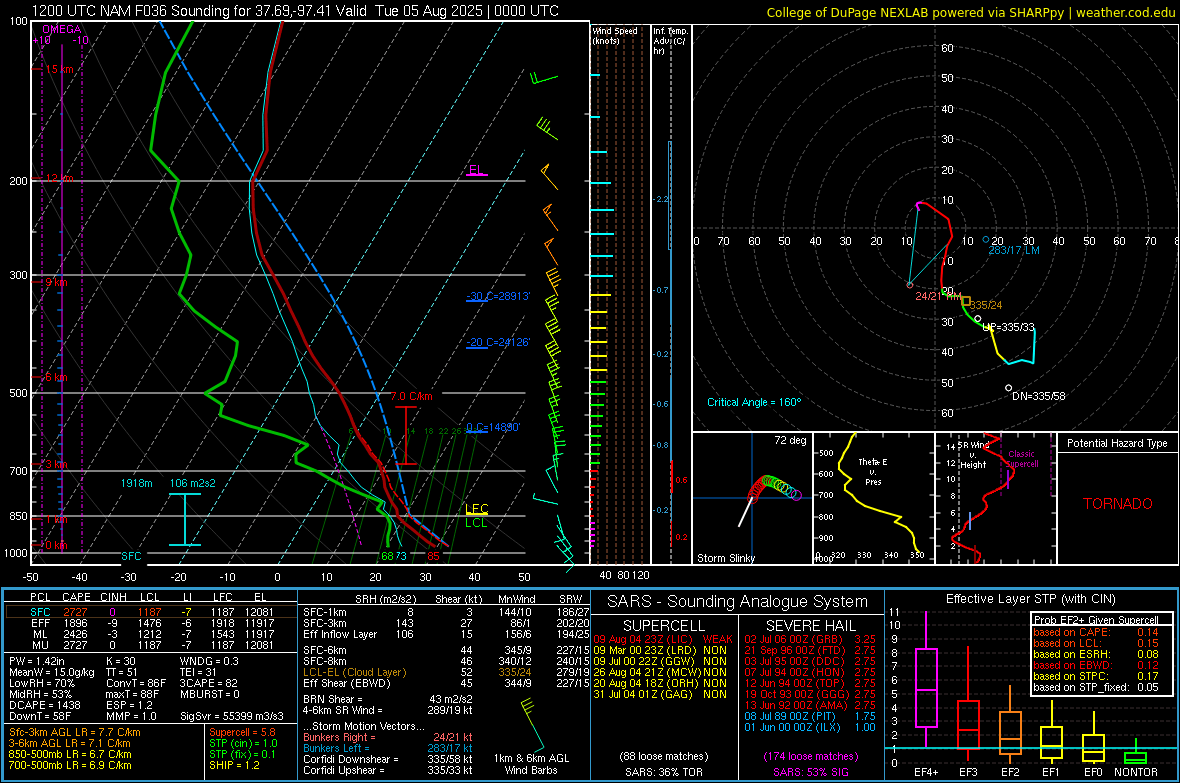Click the 24/21 RM label on the hodograph

coord(938,296)
